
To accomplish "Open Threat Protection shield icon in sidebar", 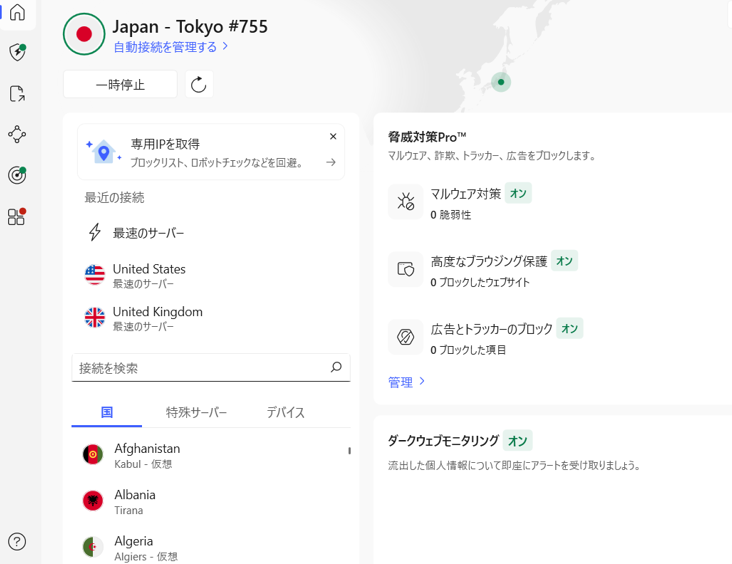I will (17, 52).
